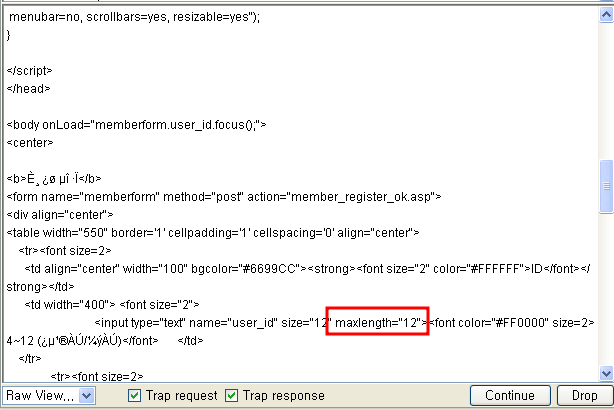This screenshot has width=614, height=410.
Task: Click the td width="400" line
Action: pyautogui.click(x=112, y=305)
